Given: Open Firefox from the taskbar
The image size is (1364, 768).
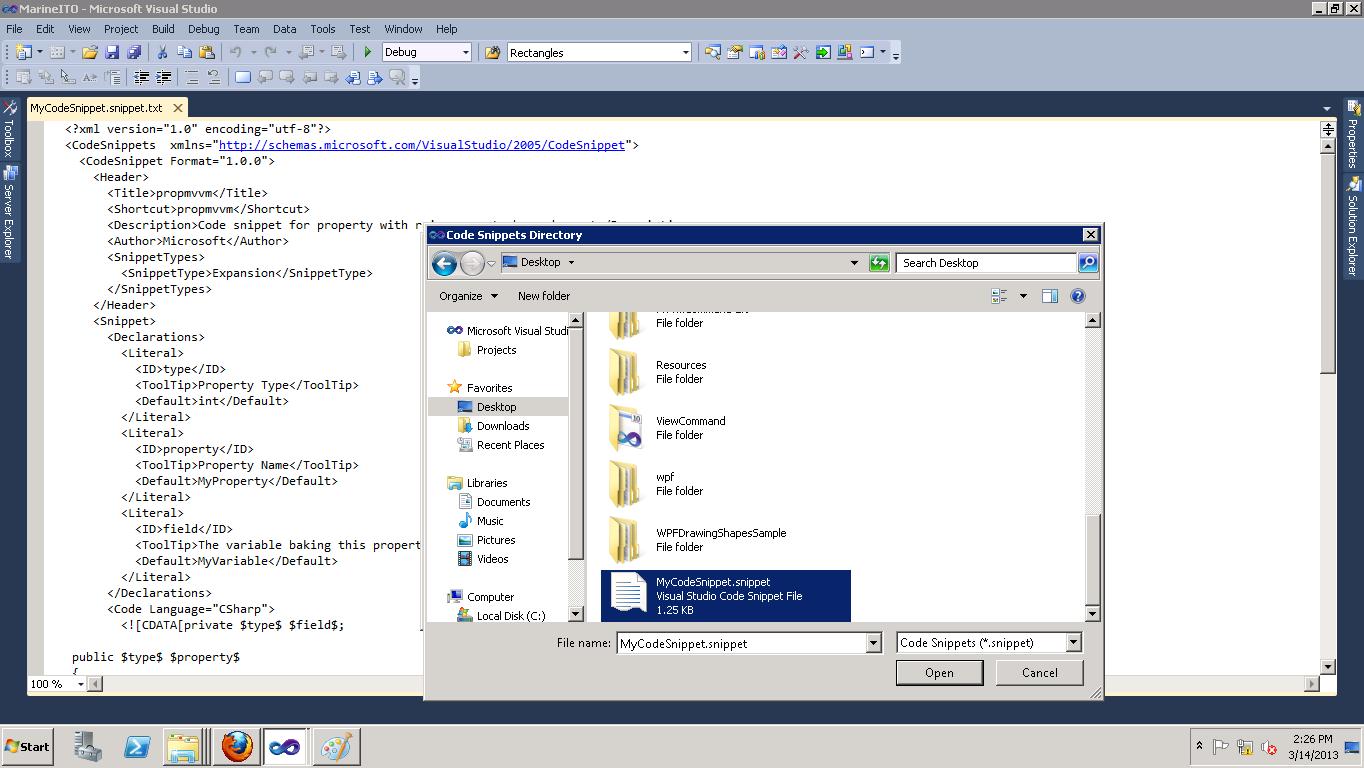Looking at the screenshot, I should (237, 746).
